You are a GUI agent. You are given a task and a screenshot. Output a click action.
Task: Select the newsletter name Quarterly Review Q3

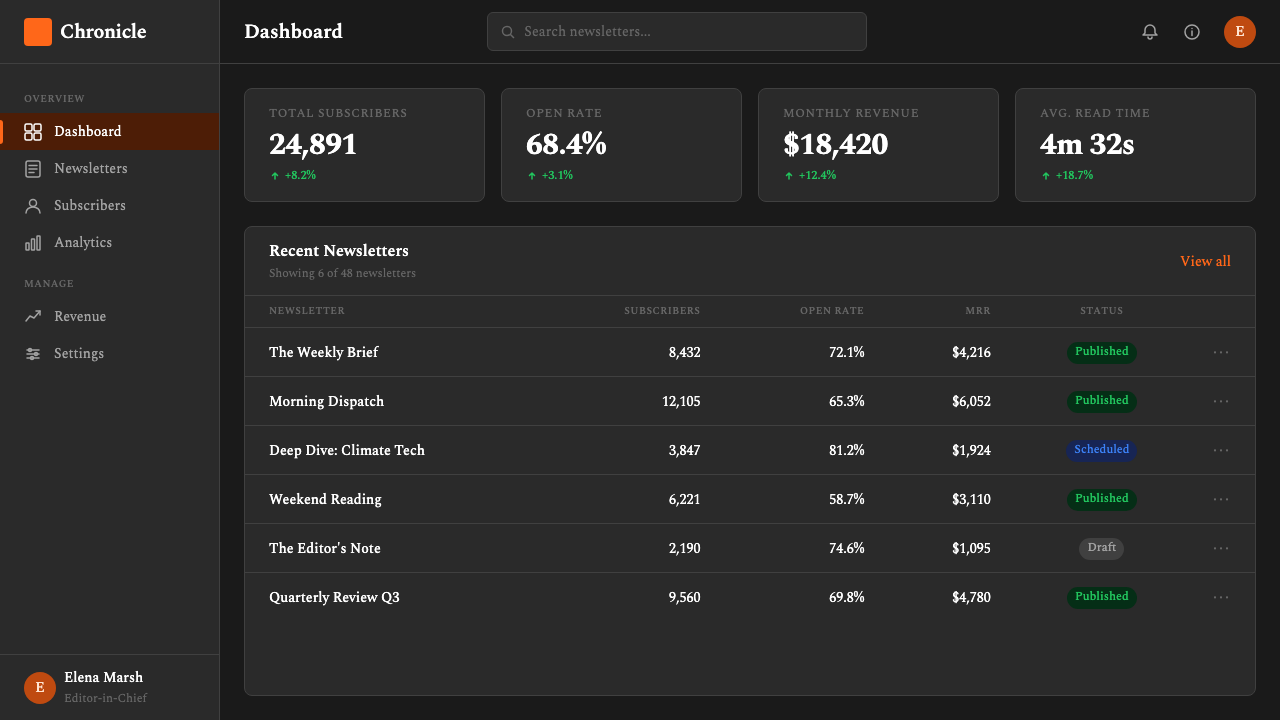point(334,597)
